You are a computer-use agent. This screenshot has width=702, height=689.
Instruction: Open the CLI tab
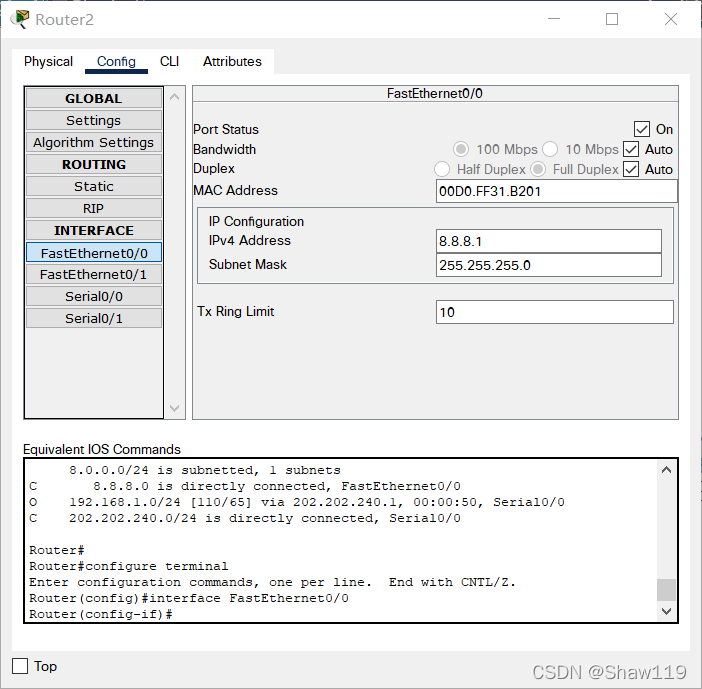(169, 61)
